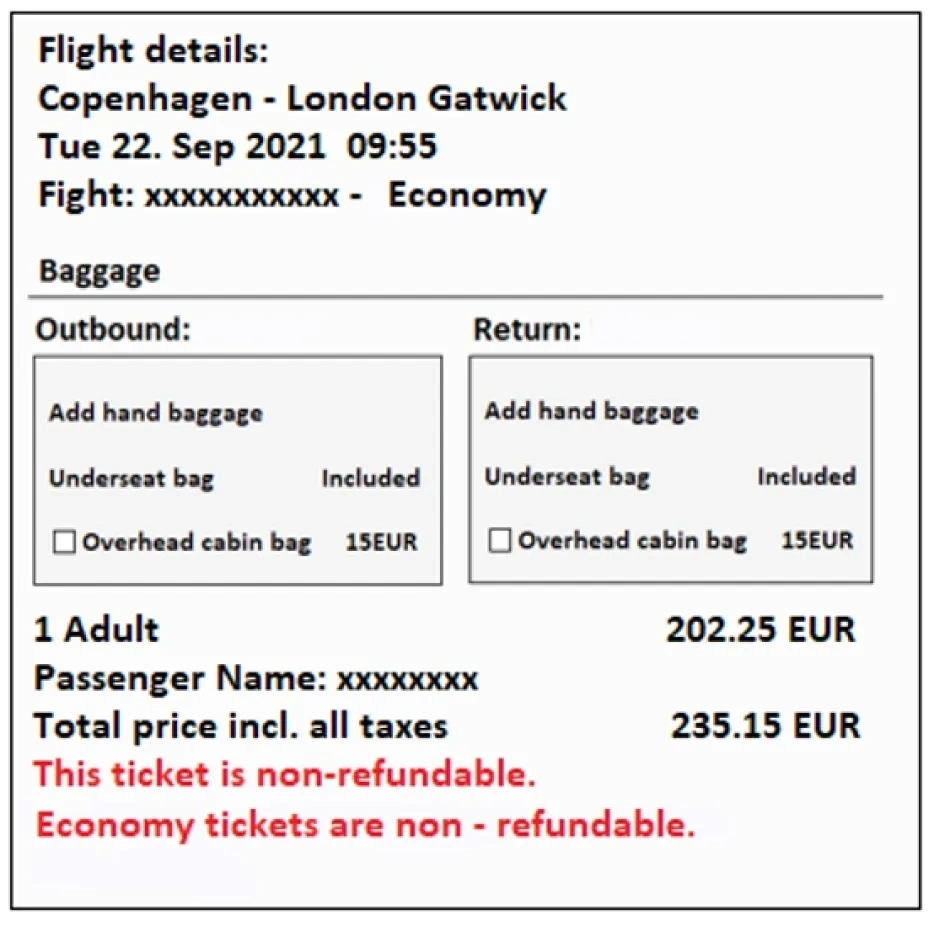Click the Outbound 'Add hand baggage' label
The image size is (934, 932).
(x=156, y=413)
